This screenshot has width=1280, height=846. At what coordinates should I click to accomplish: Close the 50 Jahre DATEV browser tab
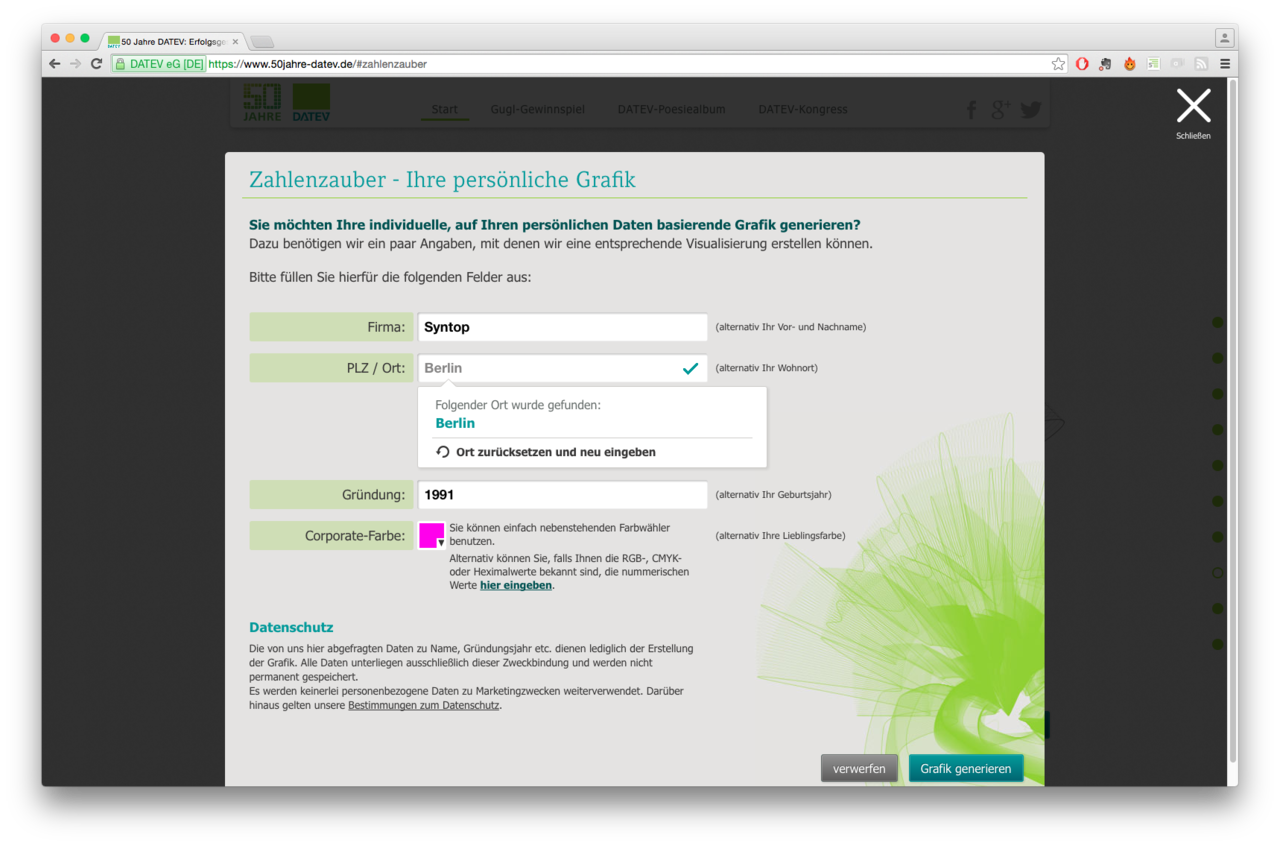coord(235,42)
